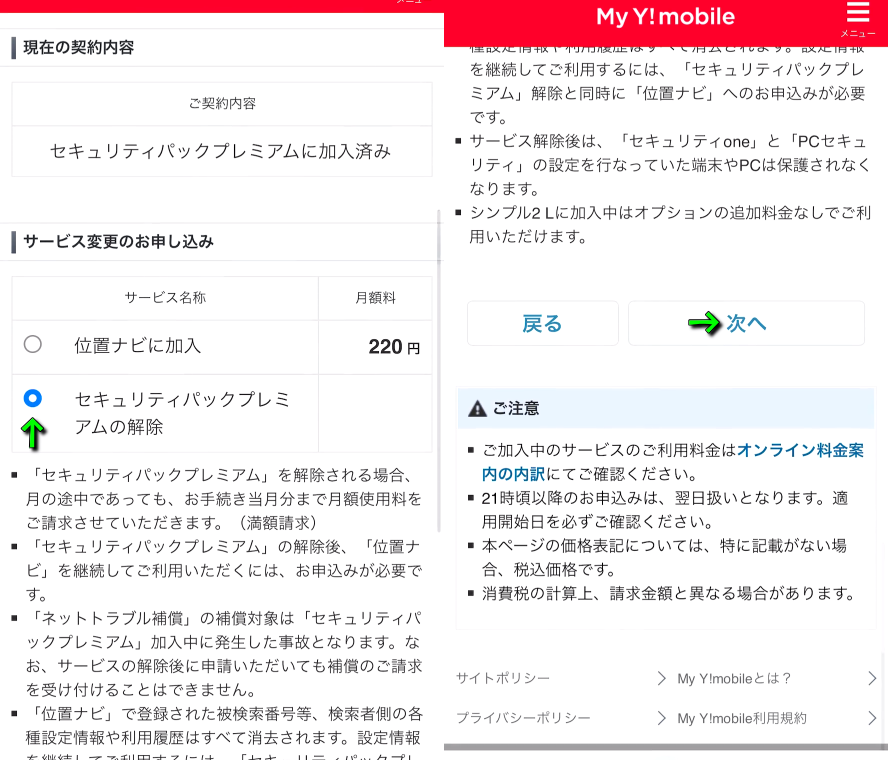Screen dimensions: 888x760
Task: Select the 位置ナビに加入 radio button
Action: (33, 344)
